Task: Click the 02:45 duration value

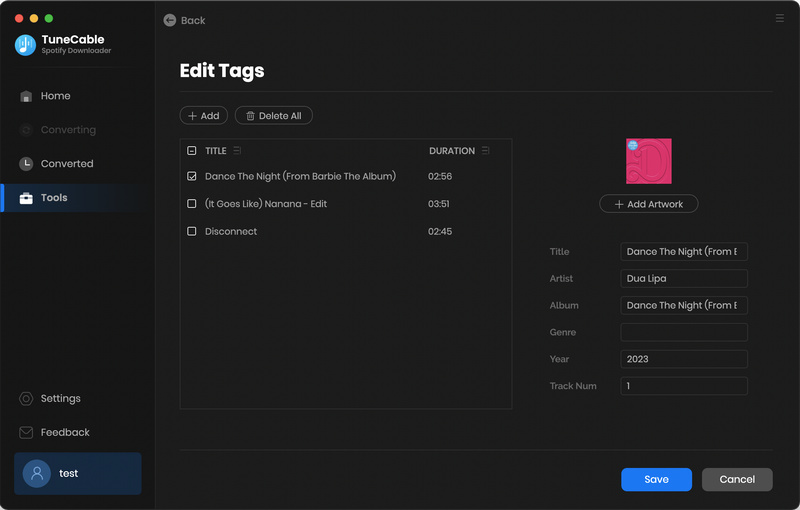Action: point(440,232)
